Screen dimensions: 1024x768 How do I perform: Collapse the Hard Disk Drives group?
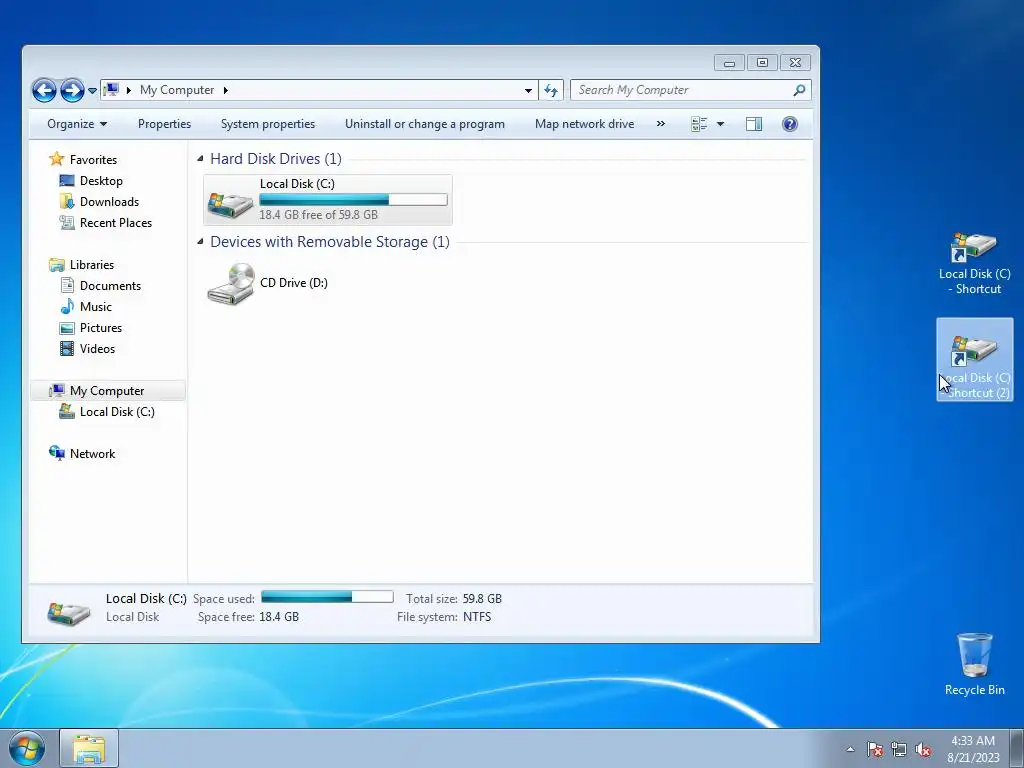[200, 158]
